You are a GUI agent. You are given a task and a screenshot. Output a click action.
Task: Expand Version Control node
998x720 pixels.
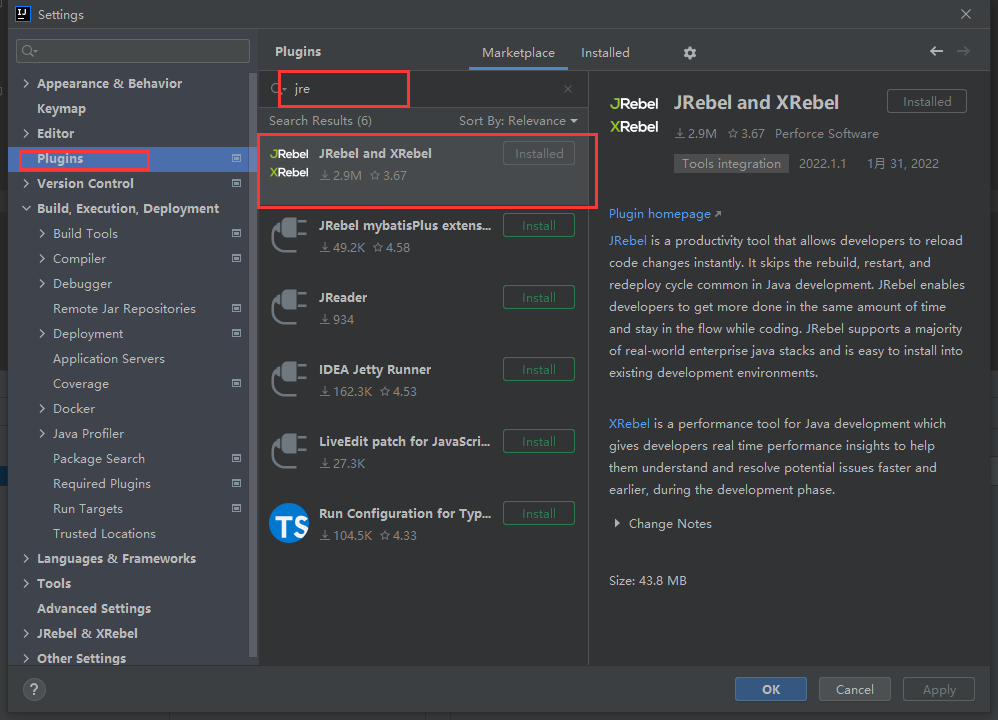[26, 183]
